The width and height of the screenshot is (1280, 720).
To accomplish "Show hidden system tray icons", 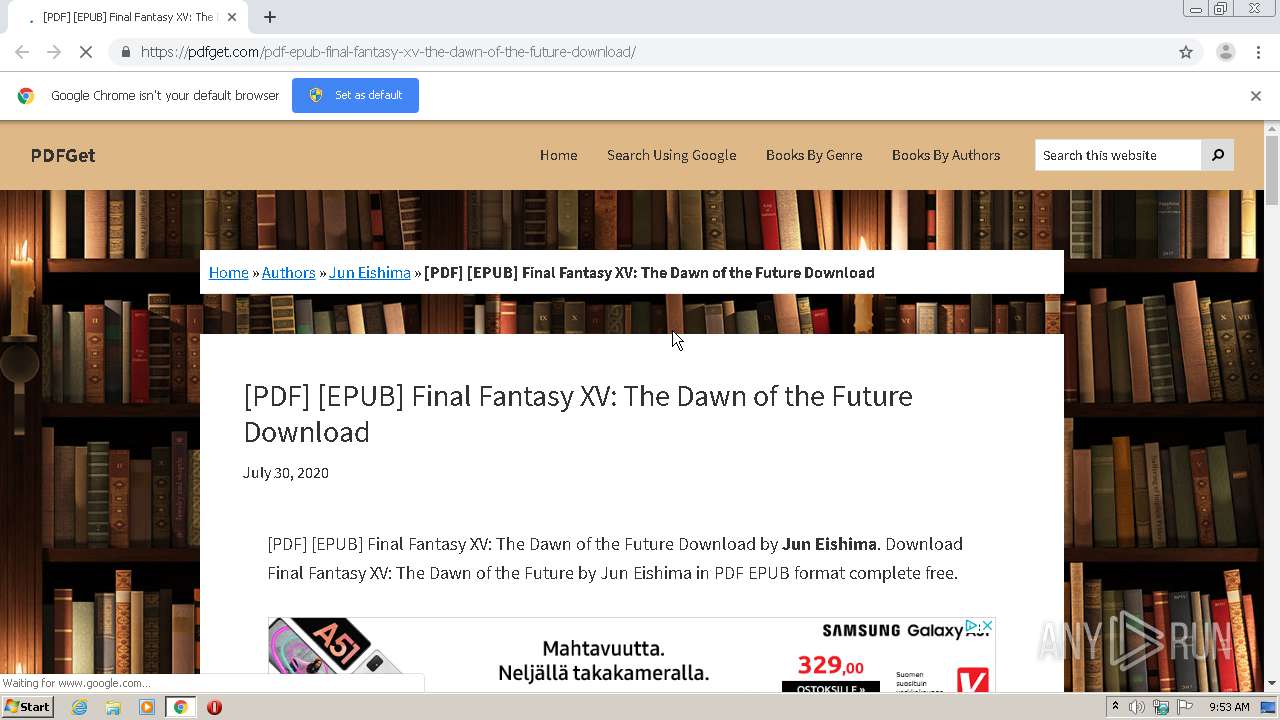I will click(x=1115, y=707).
